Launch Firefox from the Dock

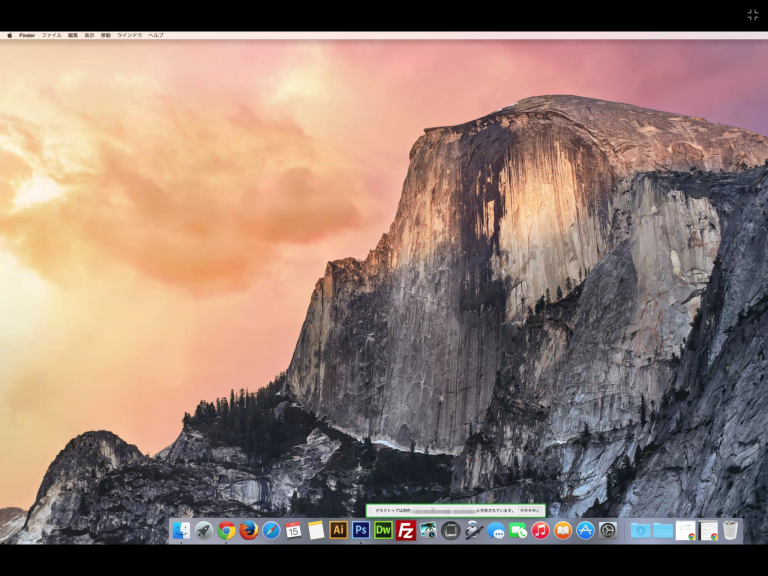(249, 530)
